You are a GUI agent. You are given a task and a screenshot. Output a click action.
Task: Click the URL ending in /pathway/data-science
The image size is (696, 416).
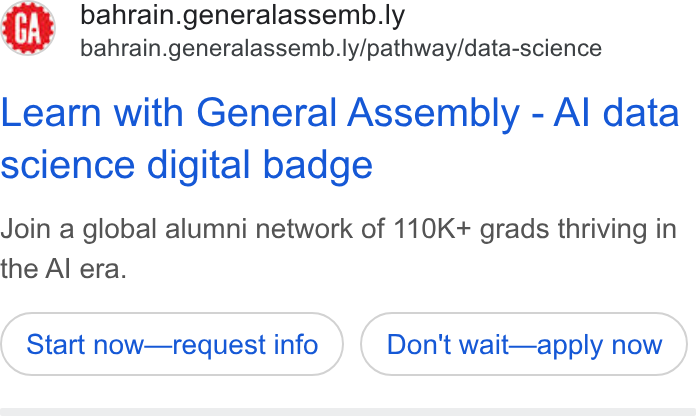pos(341,48)
